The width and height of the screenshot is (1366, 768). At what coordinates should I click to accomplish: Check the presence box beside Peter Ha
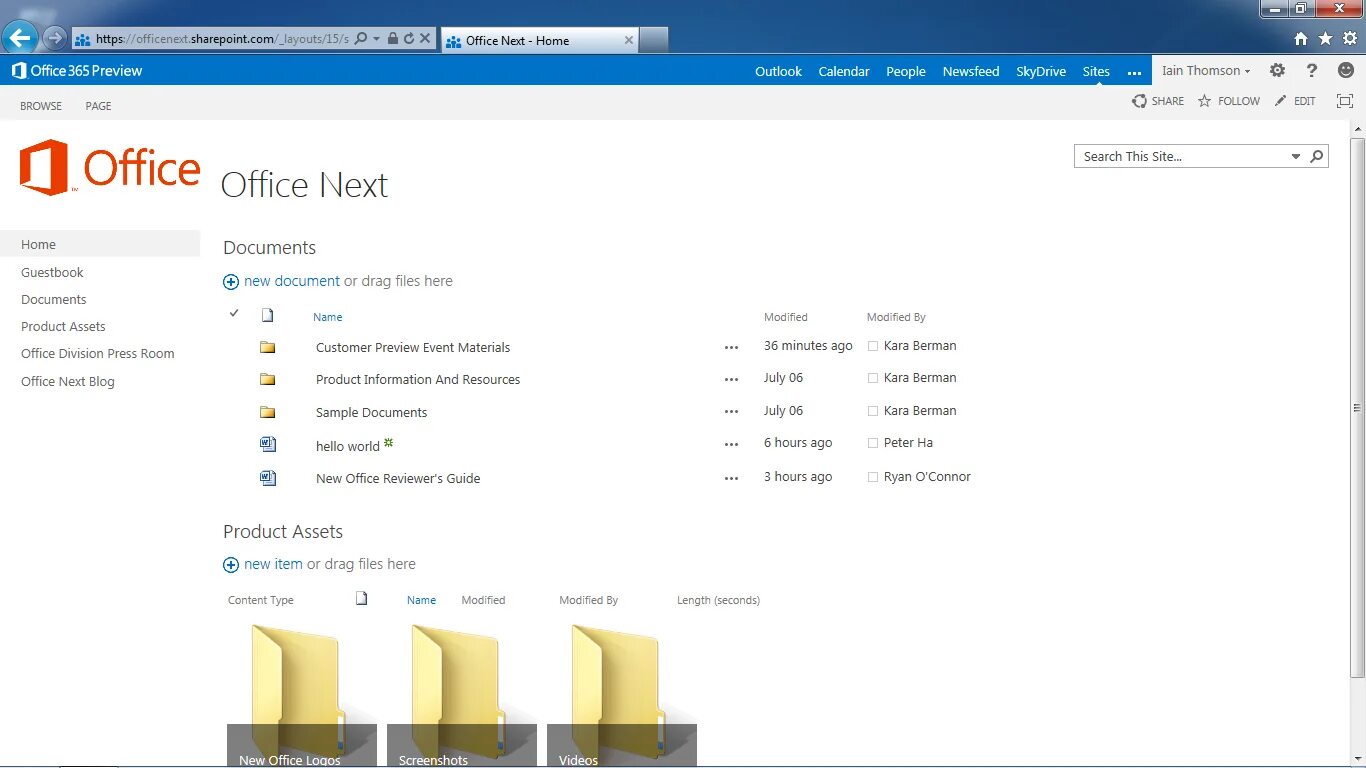[x=873, y=443]
